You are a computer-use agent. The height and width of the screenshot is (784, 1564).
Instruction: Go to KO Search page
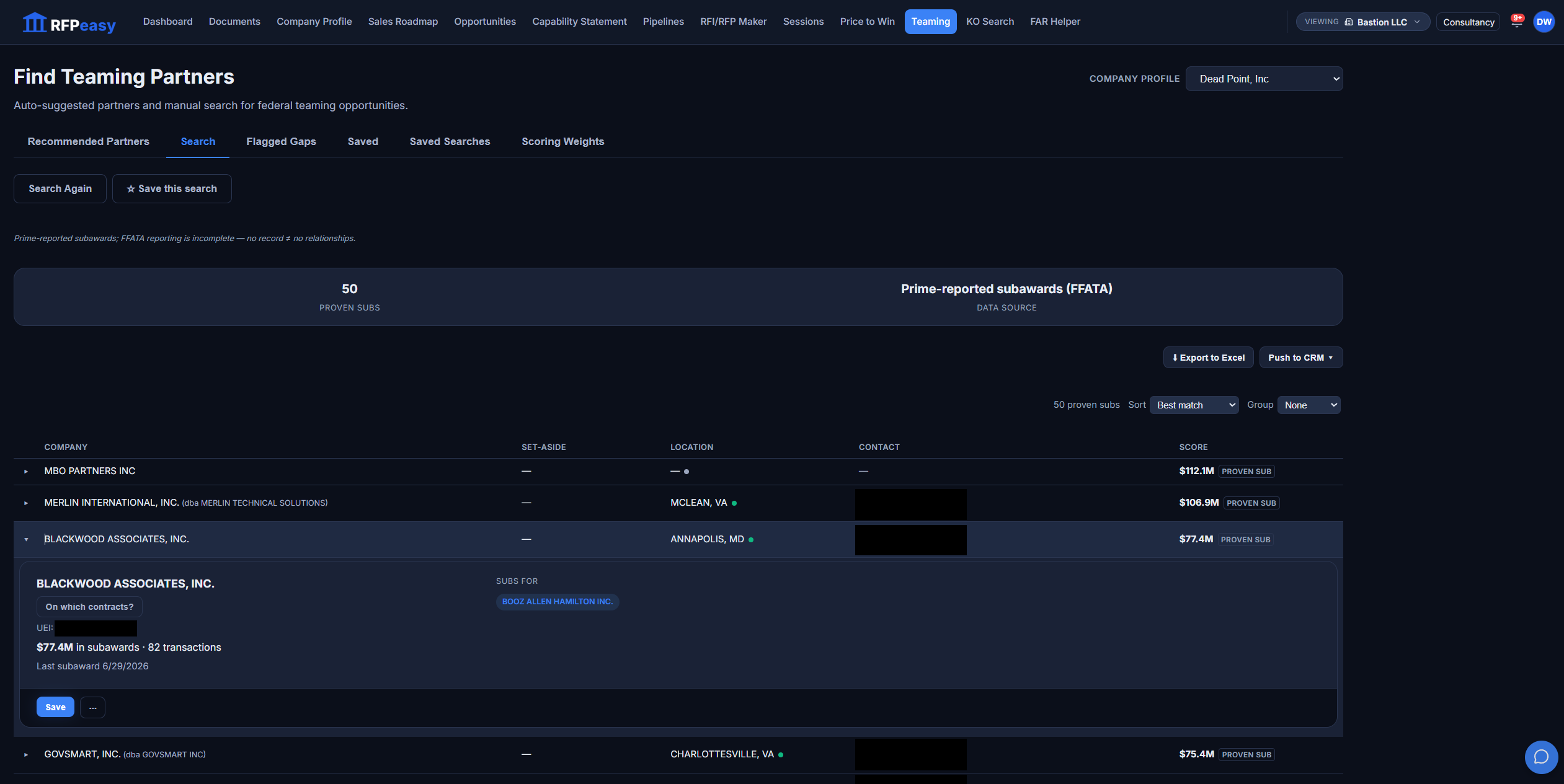coord(990,22)
